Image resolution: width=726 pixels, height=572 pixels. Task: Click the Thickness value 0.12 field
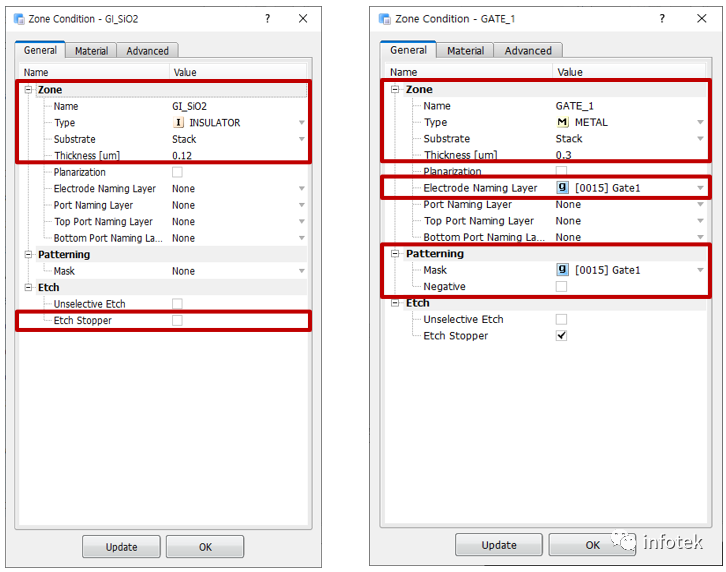click(x=238, y=156)
